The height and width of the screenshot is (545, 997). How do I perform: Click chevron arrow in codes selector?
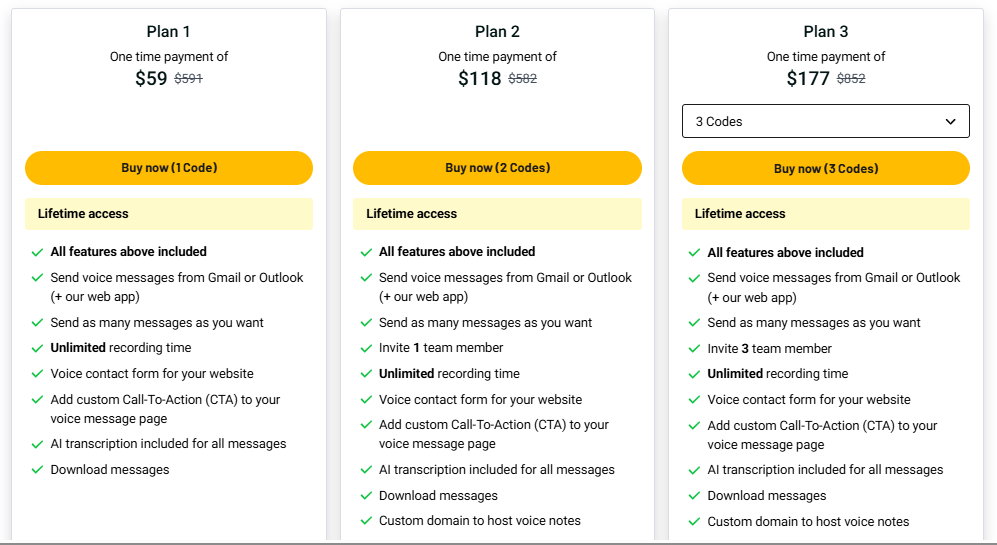(950, 122)
